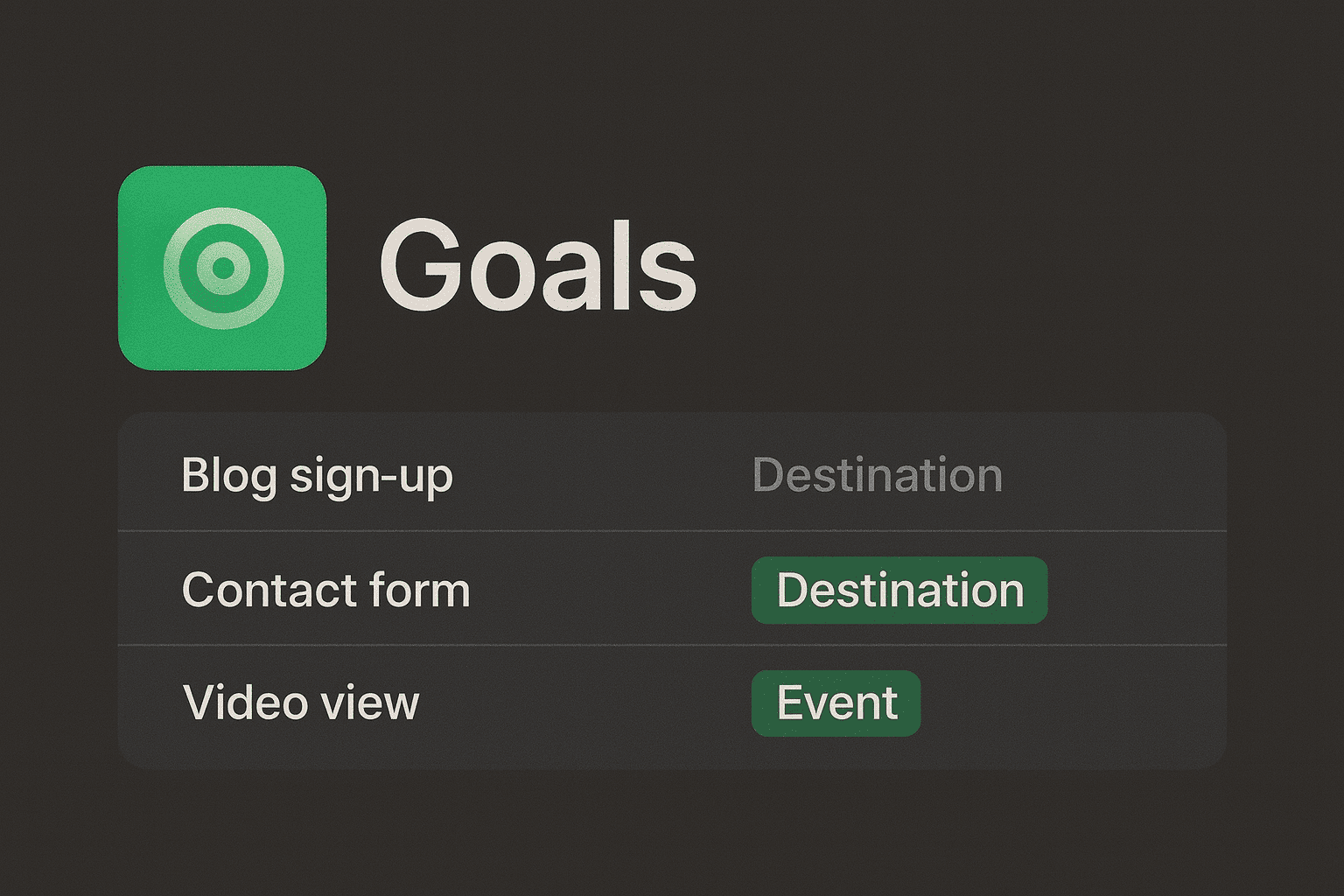
Task: Click the bullseye center dot in the icon
Action: click(x=224, y=268)
